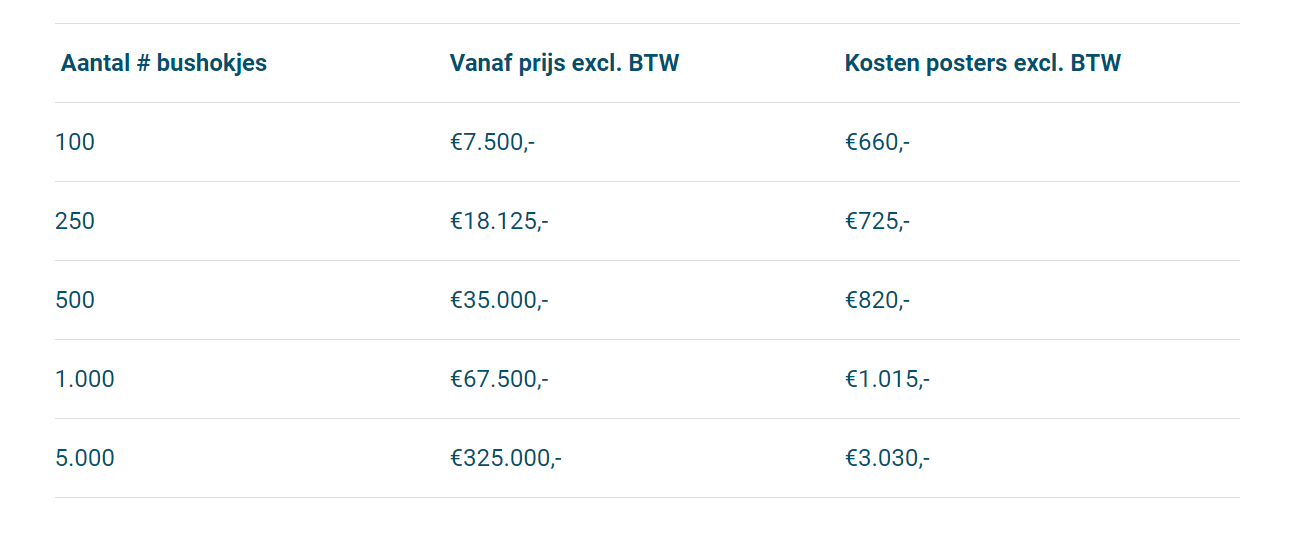
Task: Click the €660,- poster cost
Action: pyautogui.click(x=877, y=142)
